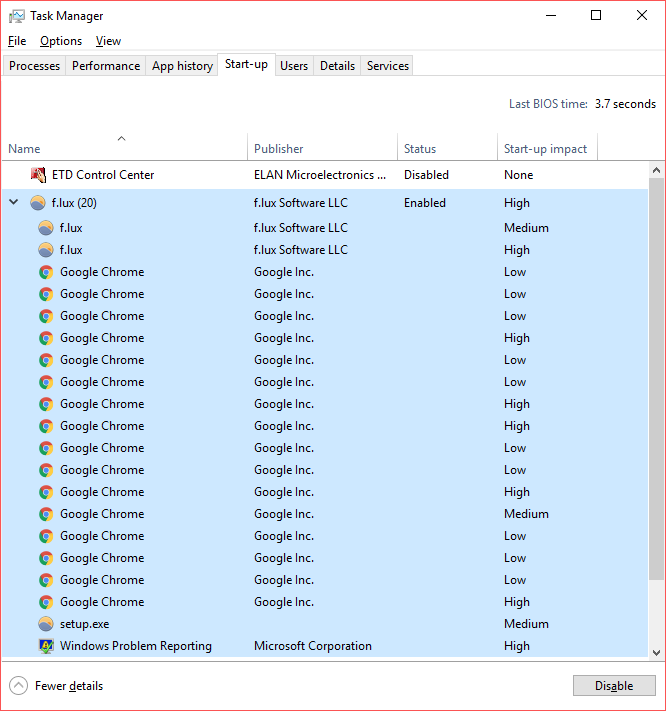Click the Chrome icon in the Medium impact row
The image size is (666, 711).
46,514
